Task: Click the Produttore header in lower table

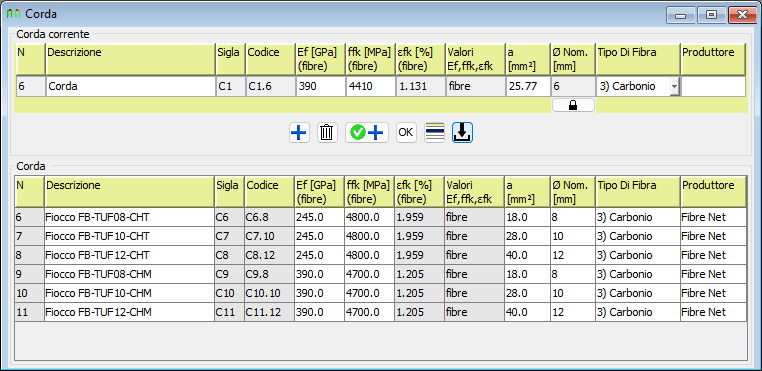Action: pyautogui.click(x=713, y=192)
